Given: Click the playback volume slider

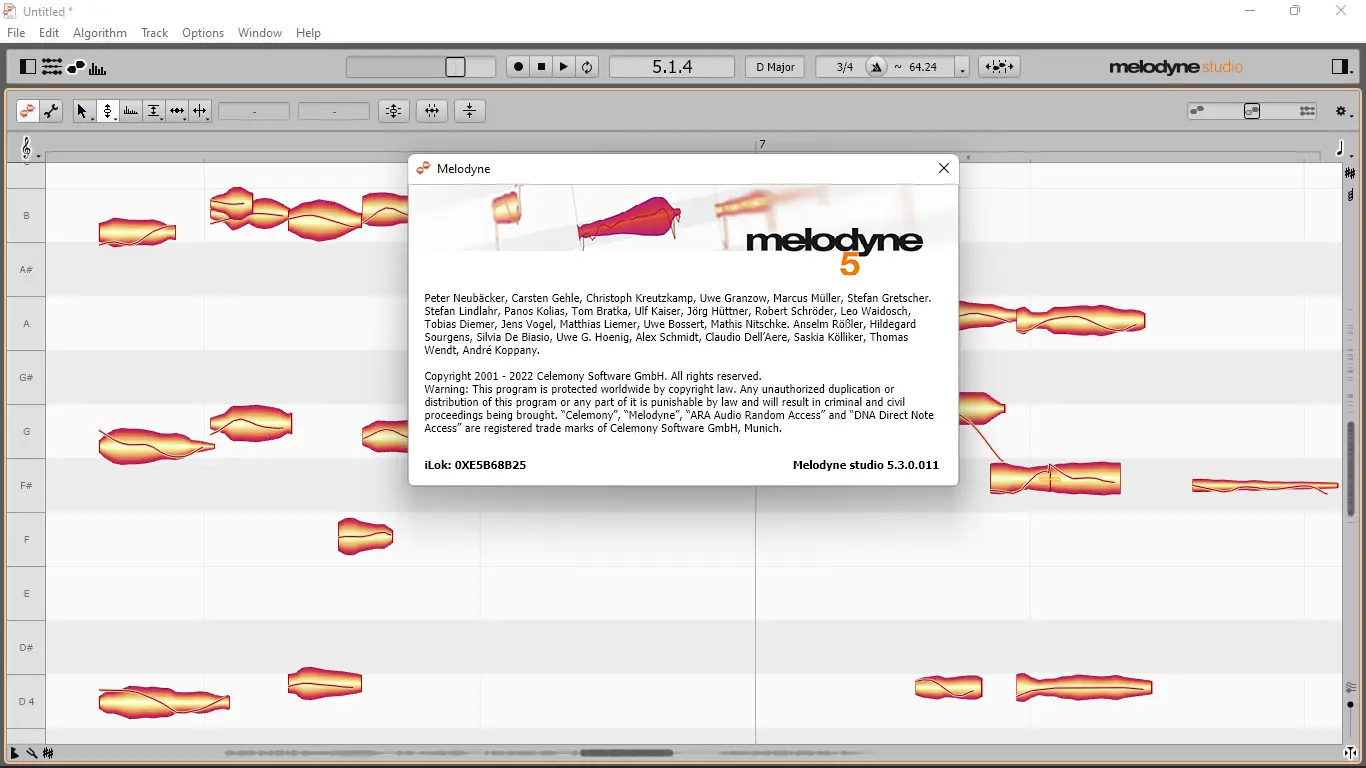Looking at the screenshot, I should point(421,67).
